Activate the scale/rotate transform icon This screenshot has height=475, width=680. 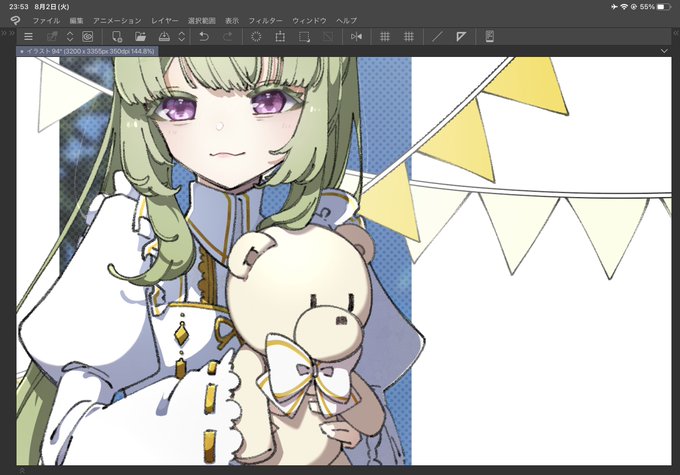(x=280, y=37)
